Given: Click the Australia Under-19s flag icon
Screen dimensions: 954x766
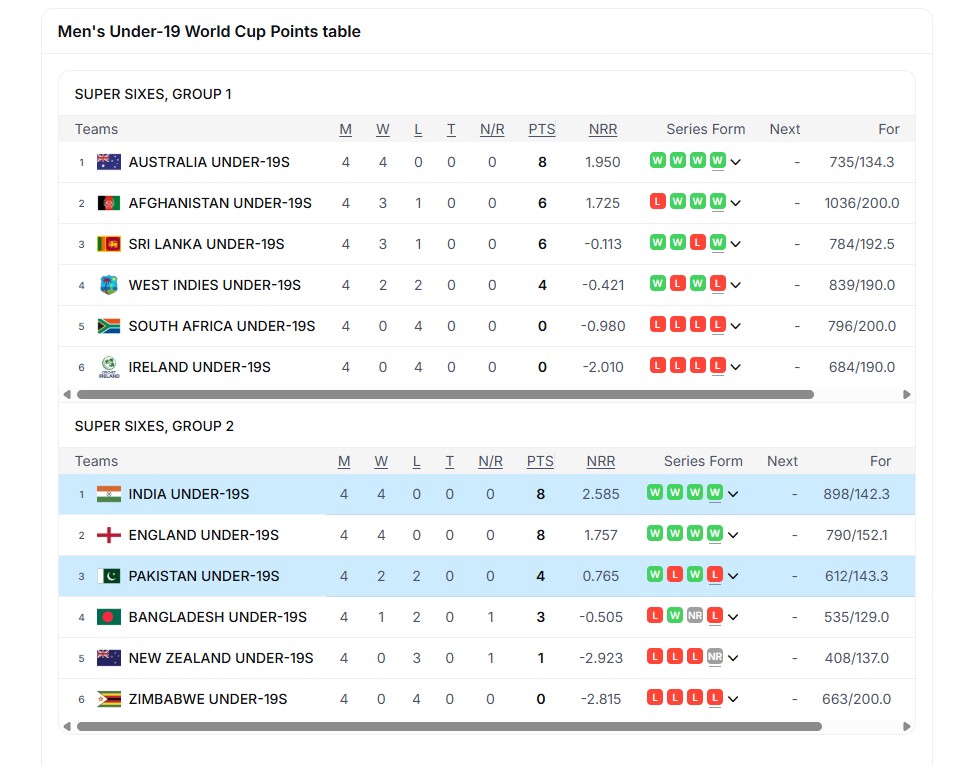Looking at the screenshot, I should coord(109,162).
